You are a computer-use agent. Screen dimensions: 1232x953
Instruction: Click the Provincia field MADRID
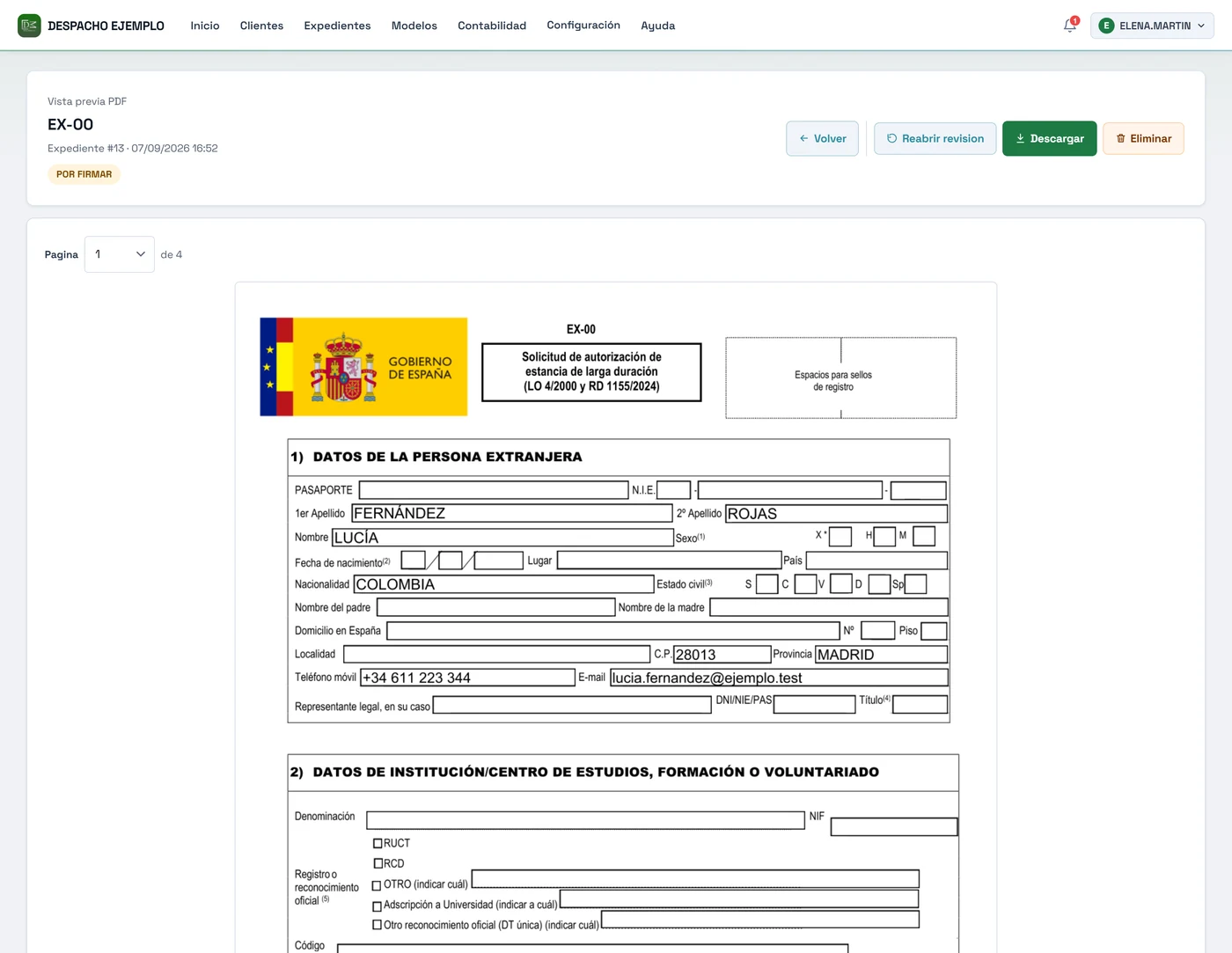881,655
